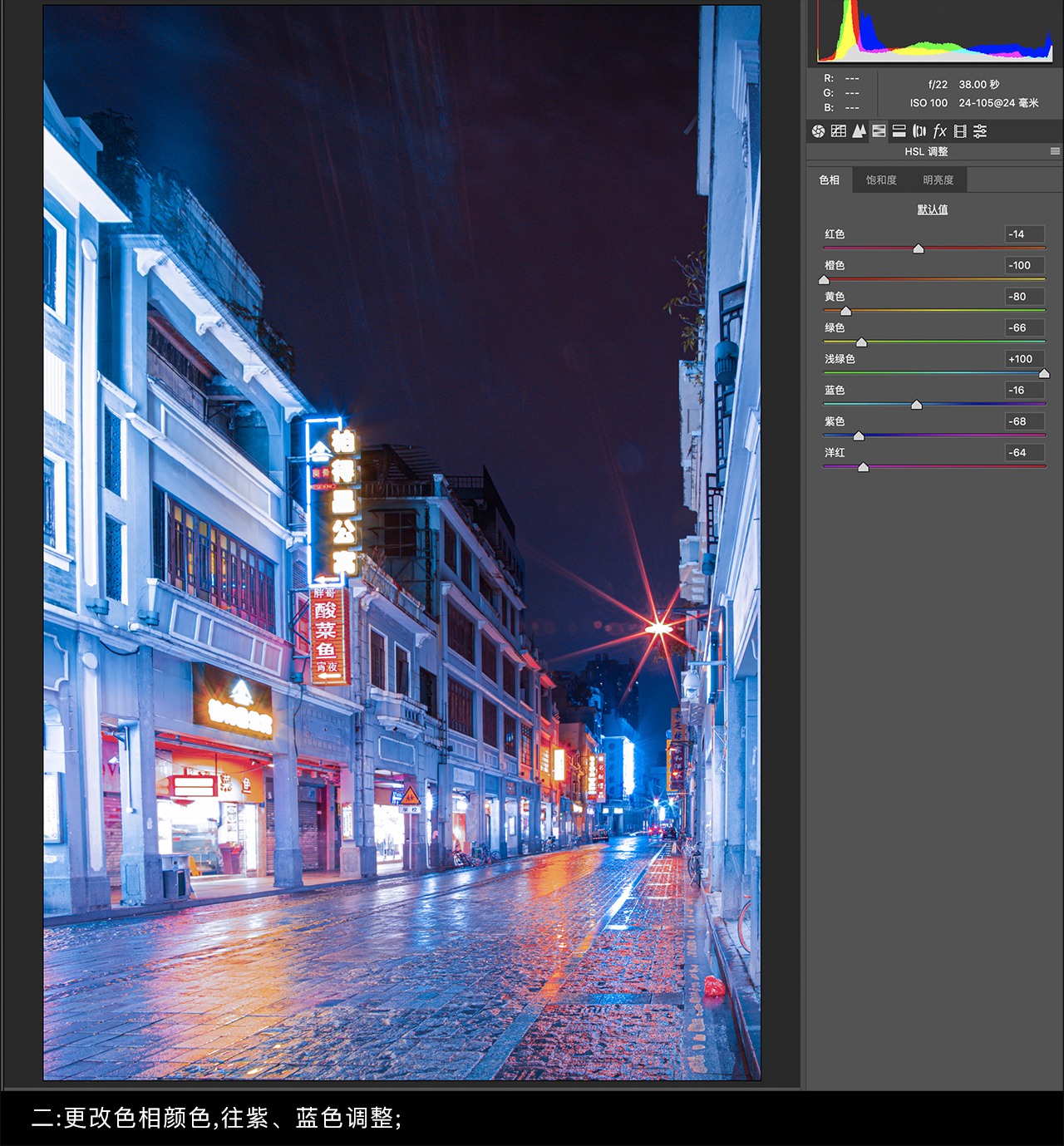This screenshot has width=1064, height=1146.
Task: Click the 黄色 value field showing -80
Action: coord(1024,297)
